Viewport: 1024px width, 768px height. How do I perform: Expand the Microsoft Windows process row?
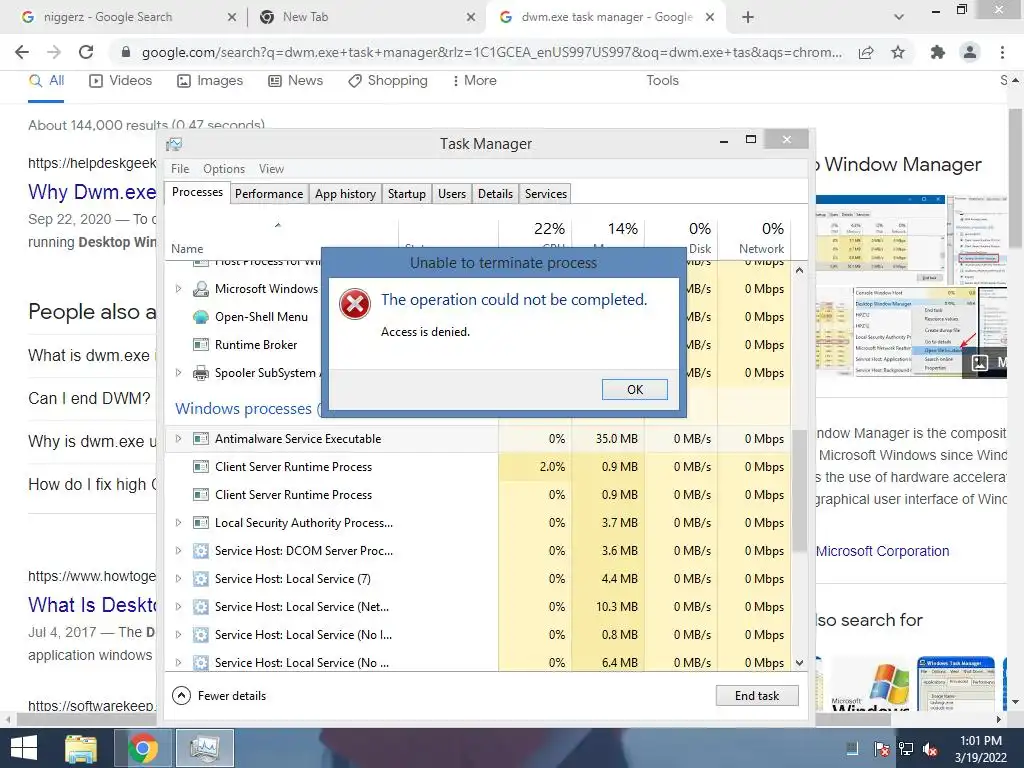click(178, 289)
